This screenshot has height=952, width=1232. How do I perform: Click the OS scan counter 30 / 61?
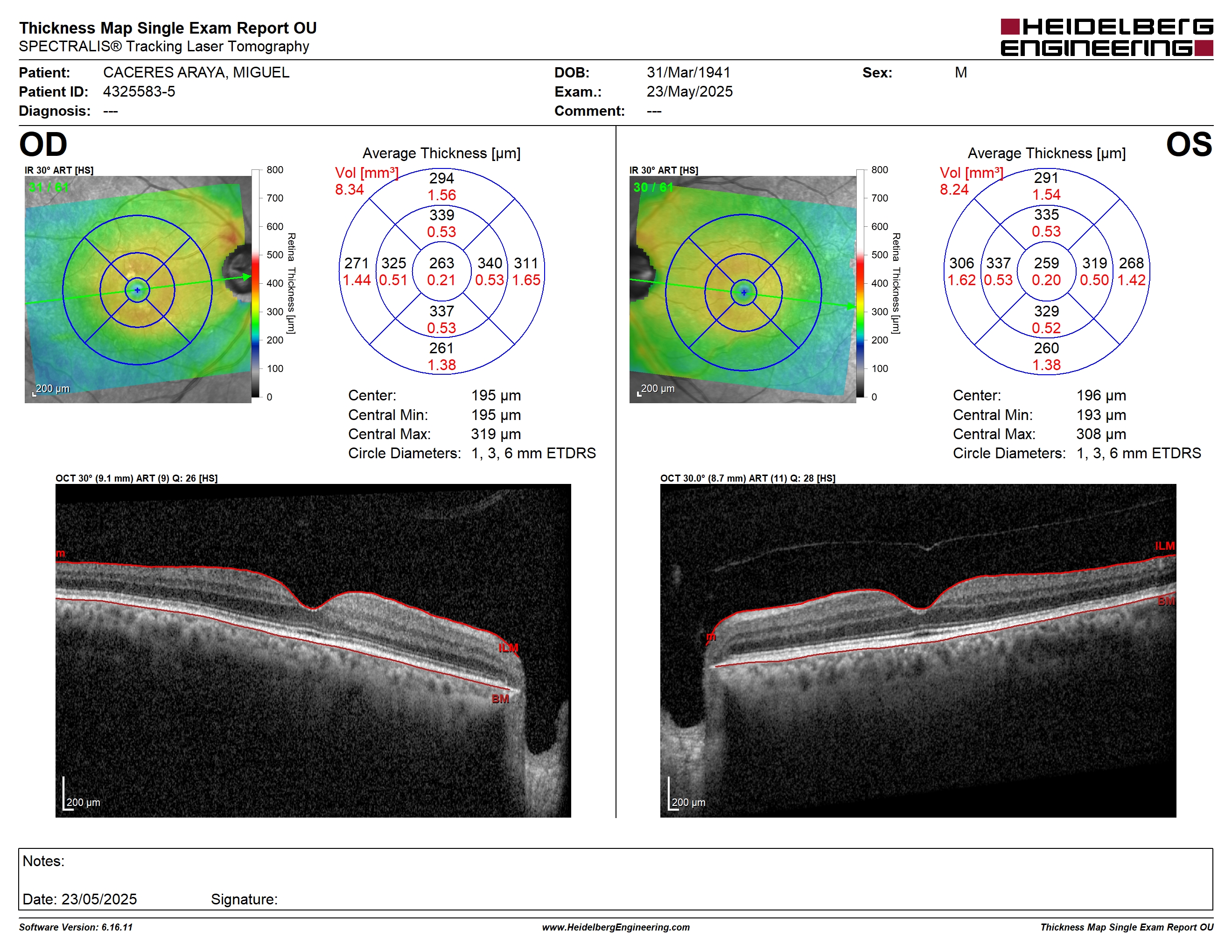pyautogui.click(x=653, y=187)
